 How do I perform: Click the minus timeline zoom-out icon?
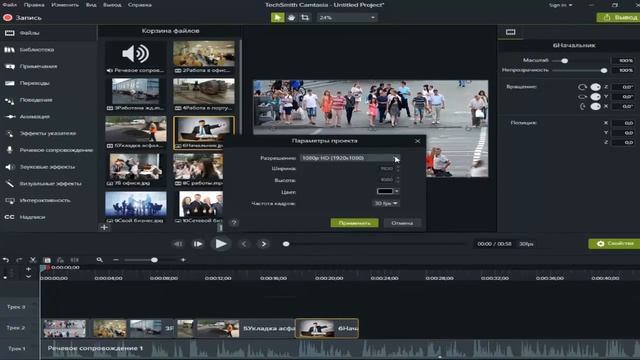coord(116,260)
